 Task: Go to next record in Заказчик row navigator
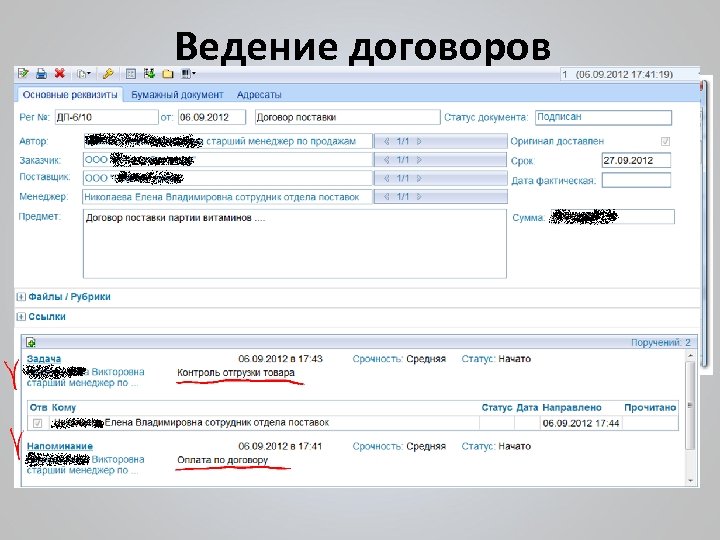[419, 160]
